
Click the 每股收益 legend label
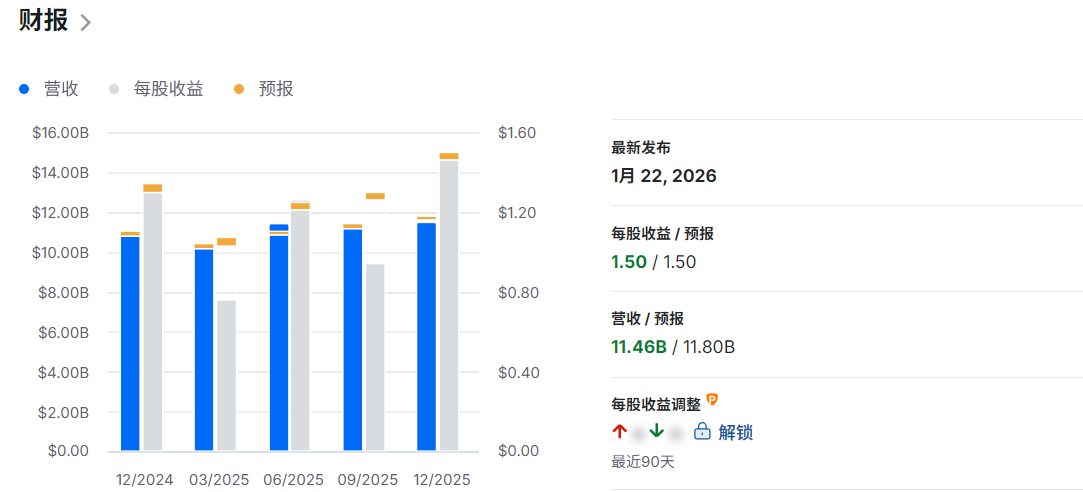point(169,89)
